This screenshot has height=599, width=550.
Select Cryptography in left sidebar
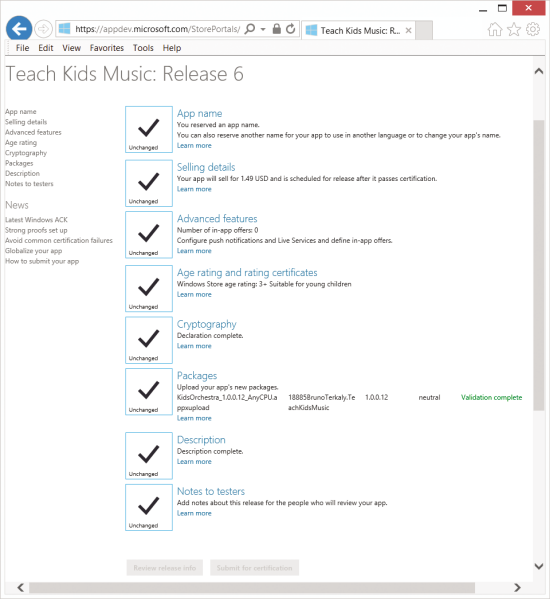pos(26,153)
